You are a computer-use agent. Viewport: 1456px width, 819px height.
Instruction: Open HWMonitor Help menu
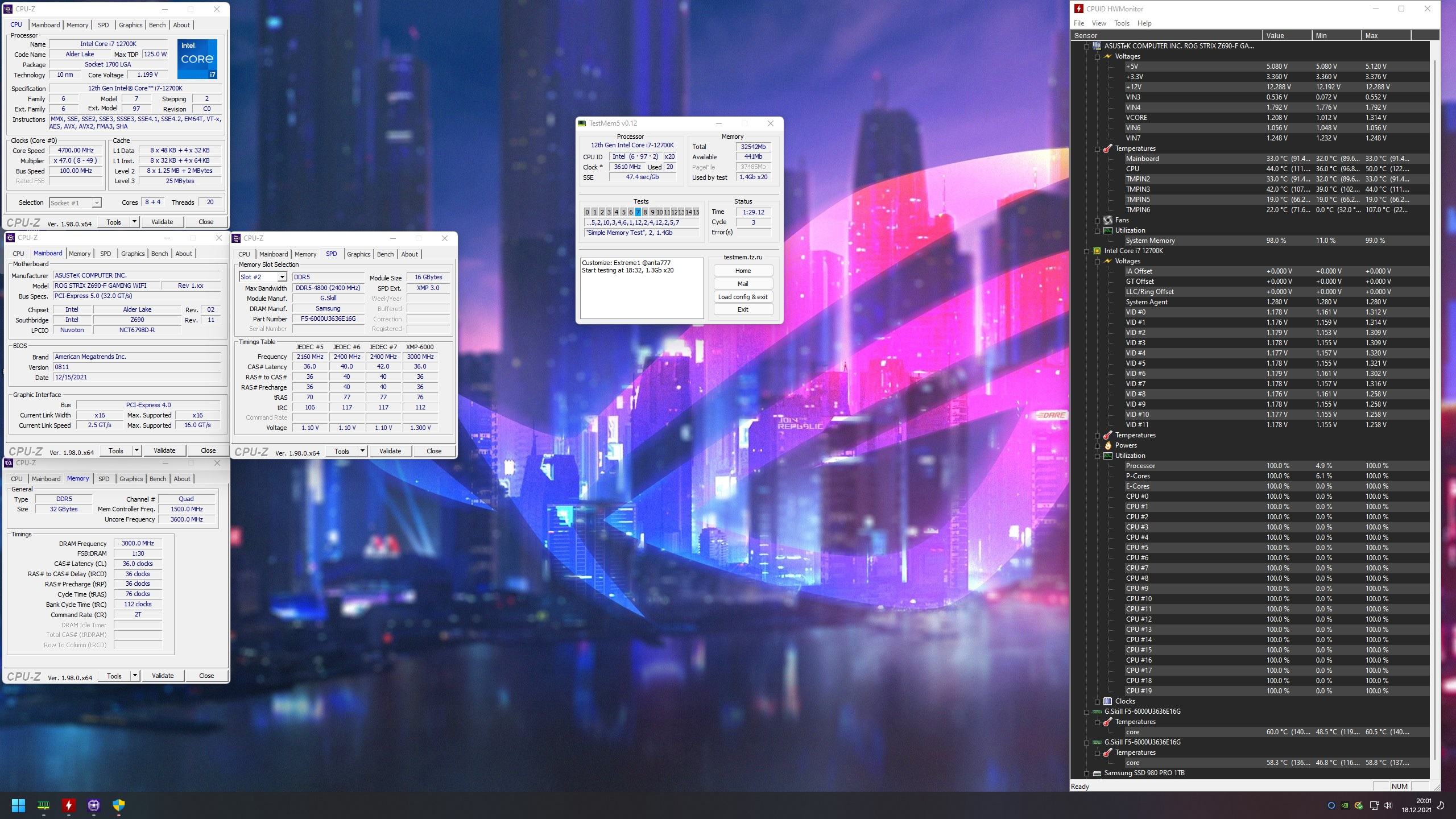(x=1144, y=23)
